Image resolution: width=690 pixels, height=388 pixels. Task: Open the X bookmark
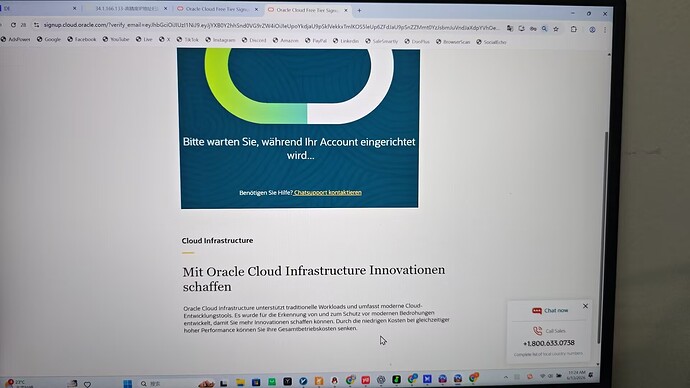(x=165, y=39)
